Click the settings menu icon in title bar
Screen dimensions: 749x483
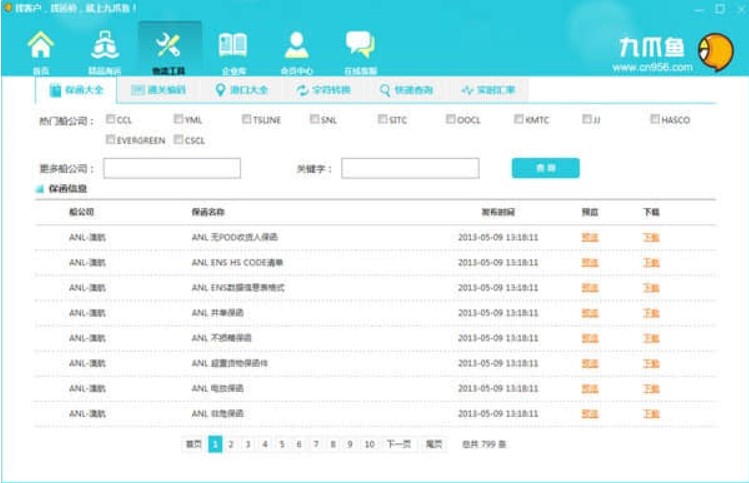pyautogui.click(x=698, y=8)
